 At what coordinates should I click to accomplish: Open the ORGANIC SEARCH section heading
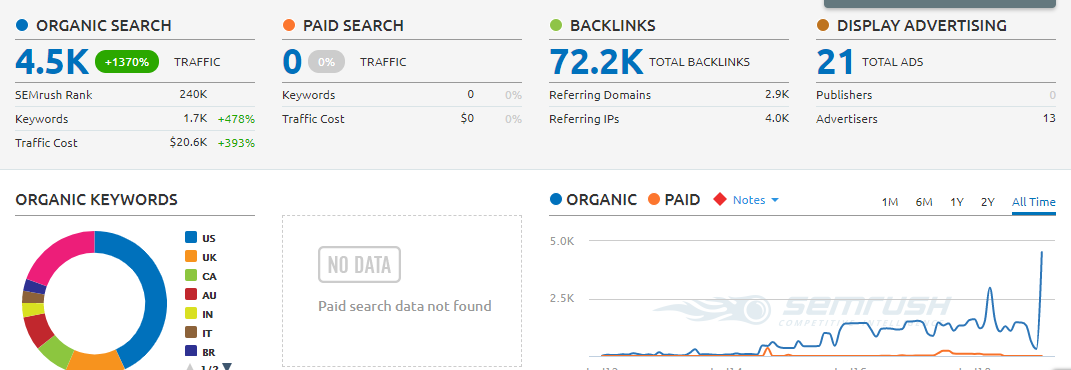(x=103, y=26)
